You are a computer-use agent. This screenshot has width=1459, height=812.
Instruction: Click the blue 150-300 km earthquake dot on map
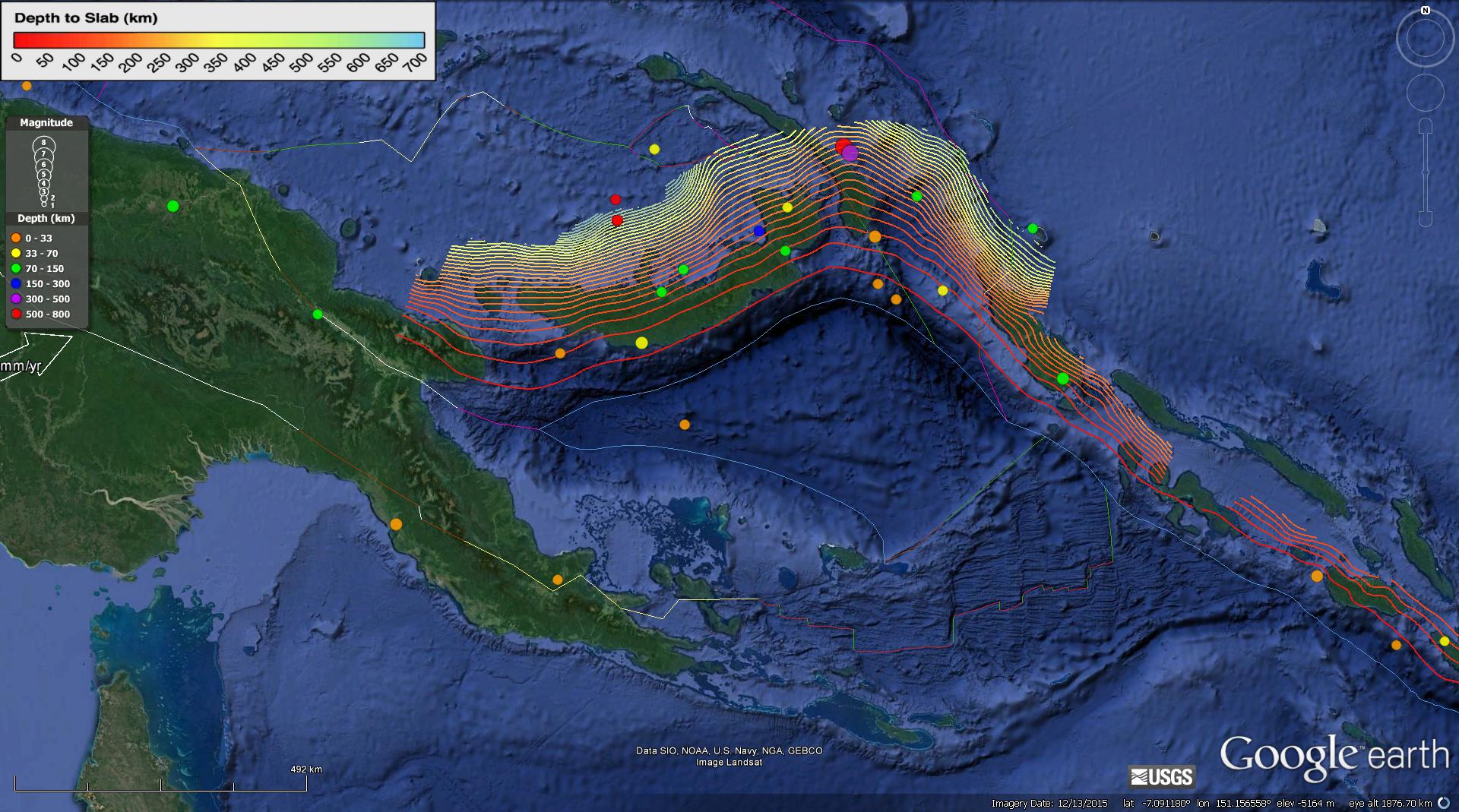point(758,231)
